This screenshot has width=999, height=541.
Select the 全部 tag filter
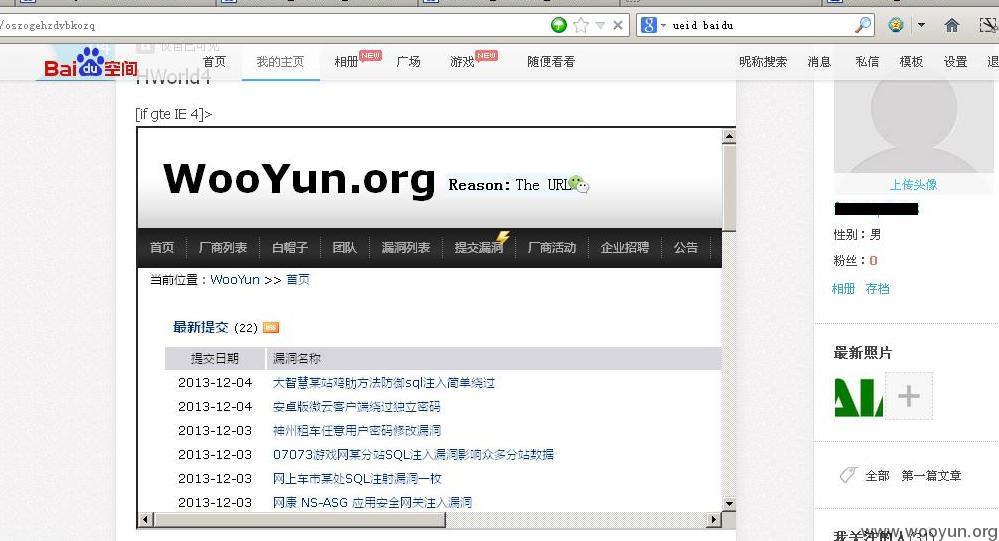pos(877,476)
